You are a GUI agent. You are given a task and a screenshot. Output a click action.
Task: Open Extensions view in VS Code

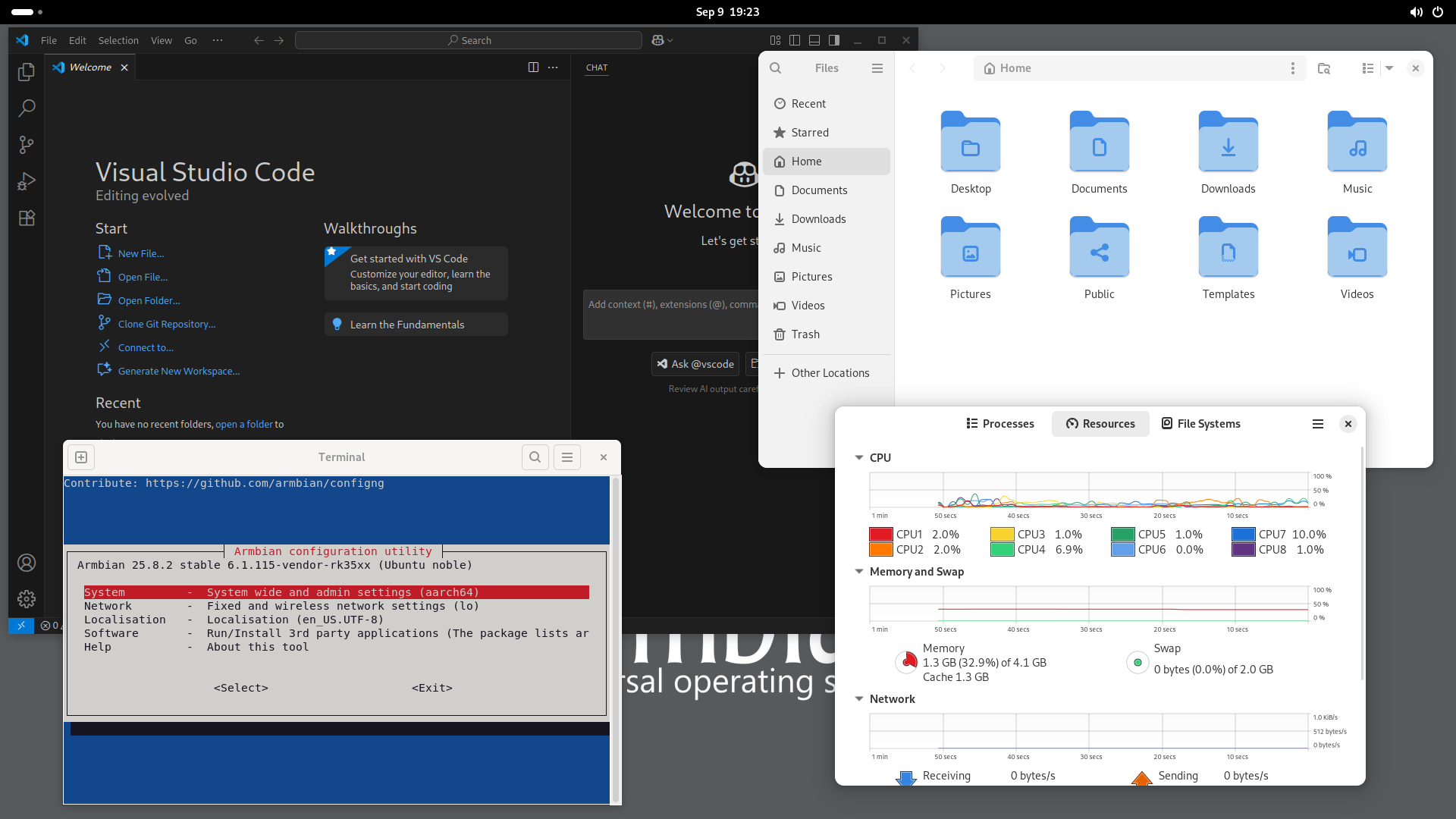click(27, 218)
